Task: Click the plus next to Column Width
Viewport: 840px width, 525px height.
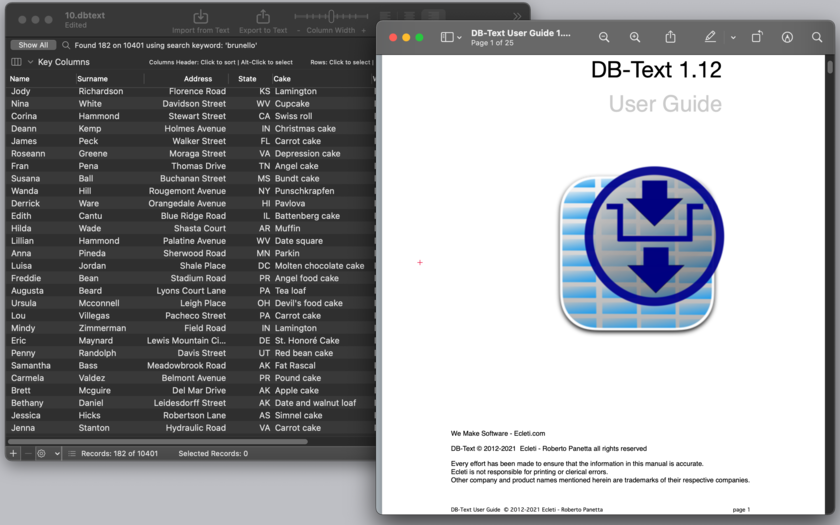Action: [364, 31]
